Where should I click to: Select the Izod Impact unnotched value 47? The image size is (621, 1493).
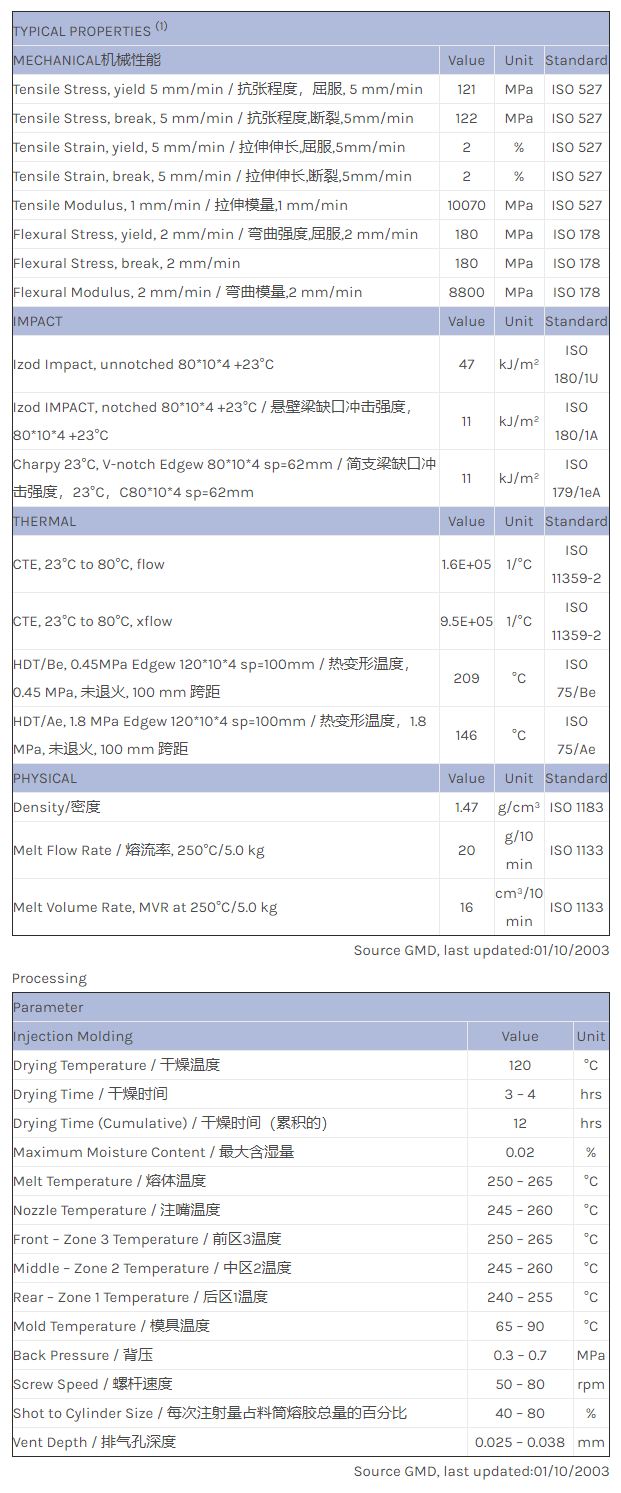[466, 364]
